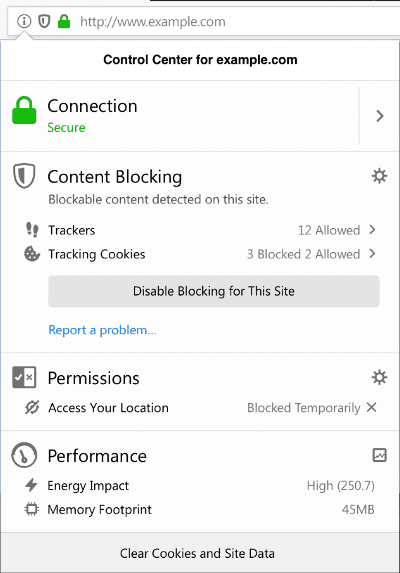Open Permissions settings gear
The height and width of the screenshot is (573, 400).
click(x=379, y=377)
